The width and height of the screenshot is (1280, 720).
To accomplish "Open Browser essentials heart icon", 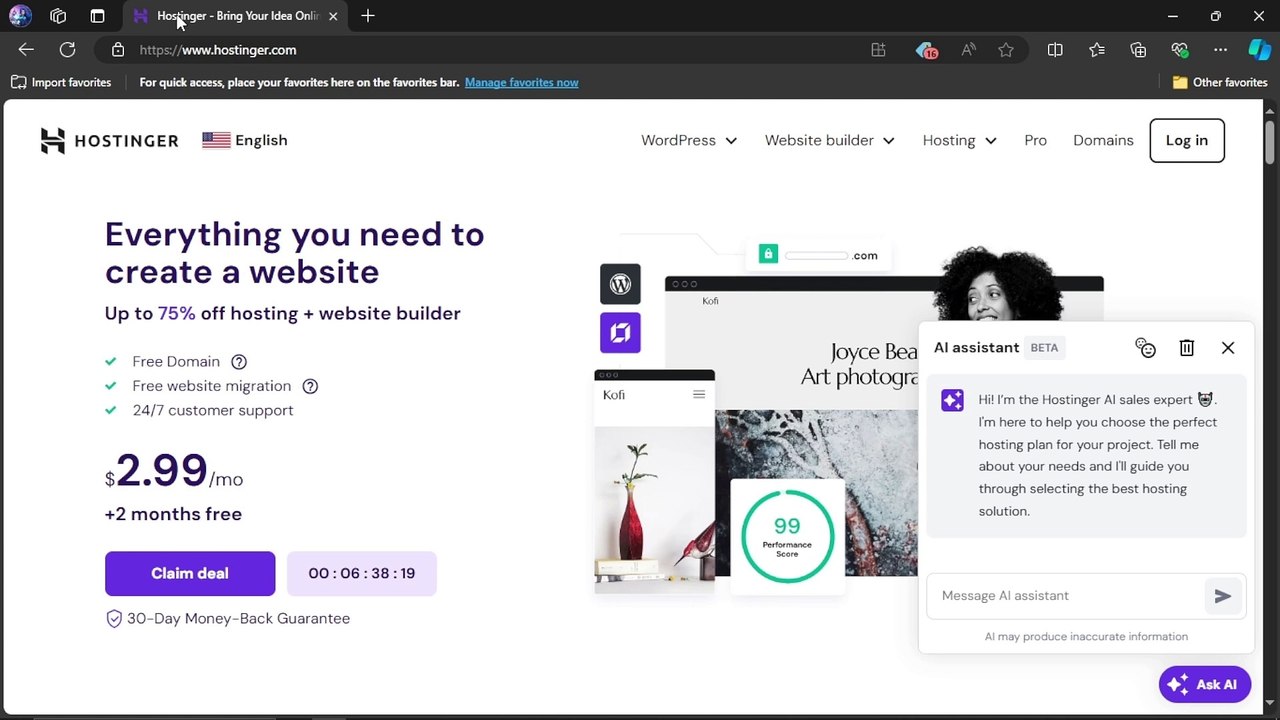I will click(1180, 50).
